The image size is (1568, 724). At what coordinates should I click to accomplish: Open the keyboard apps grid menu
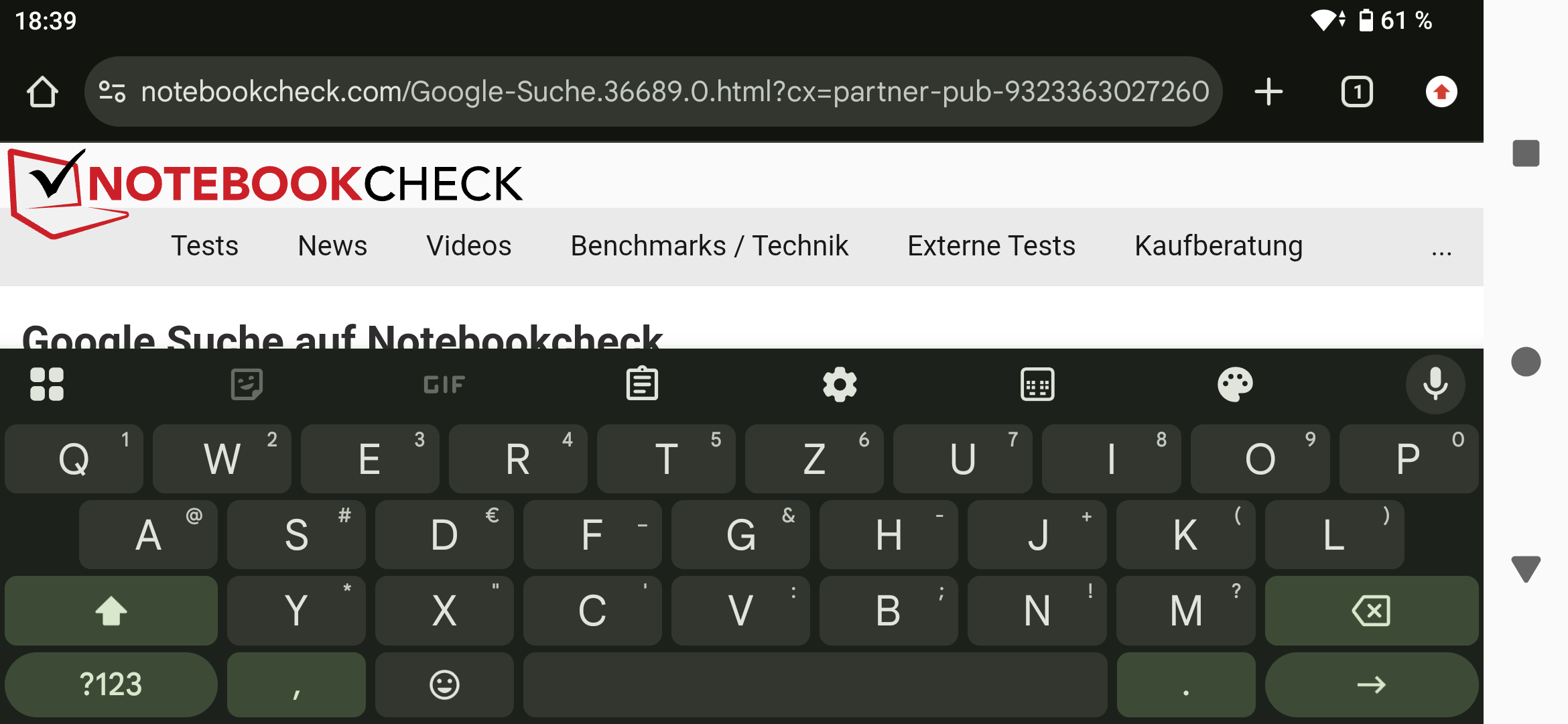(x=47, y=384)
